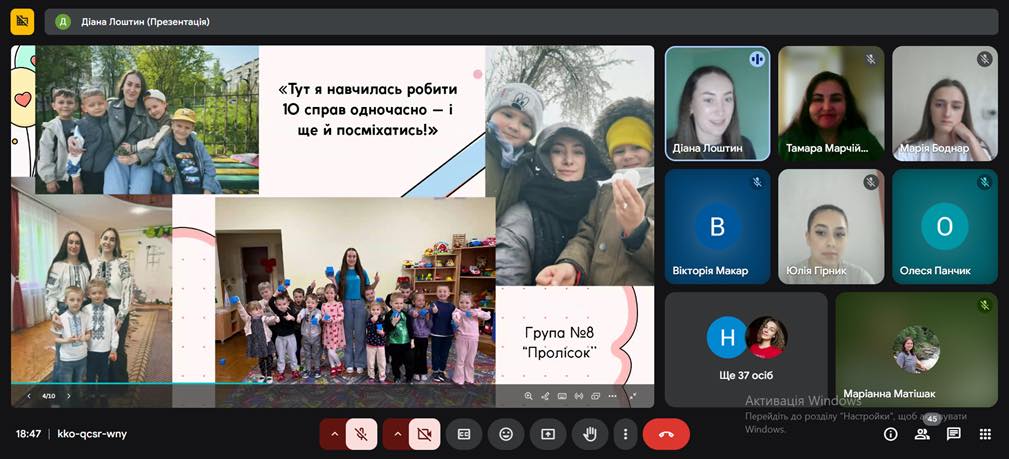Open more options three-dot menu

[625, 434]
